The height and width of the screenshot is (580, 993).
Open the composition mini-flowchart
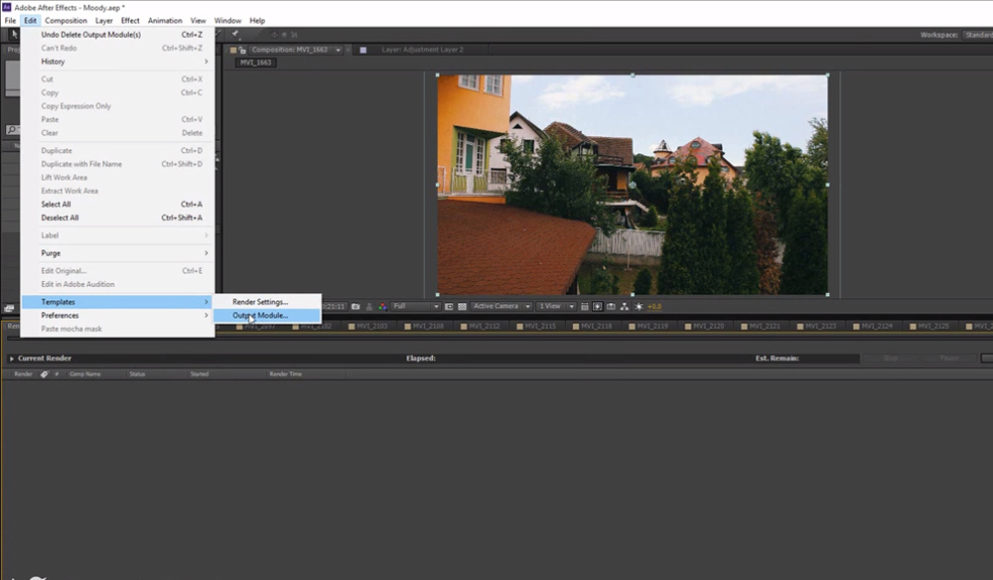(x=610, y=306)
